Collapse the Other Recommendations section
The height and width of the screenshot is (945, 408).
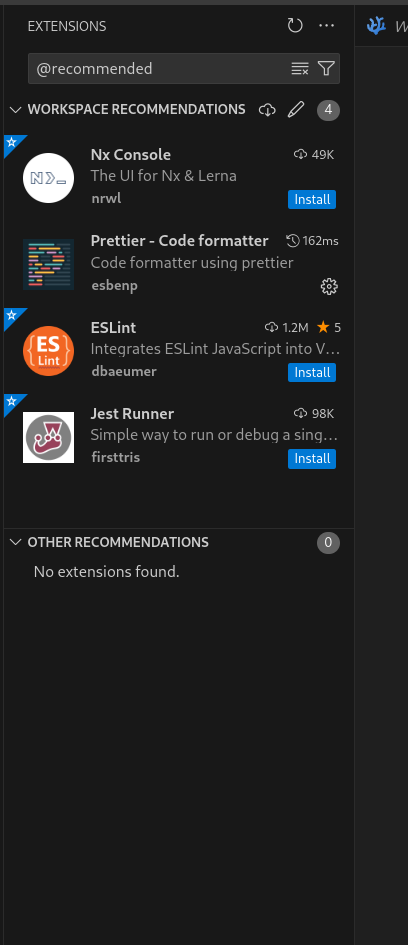[x=16, y=542]
